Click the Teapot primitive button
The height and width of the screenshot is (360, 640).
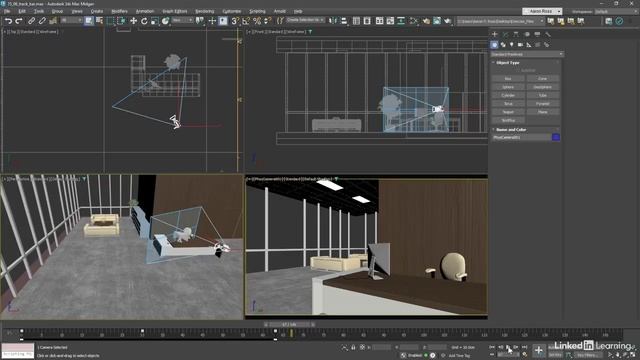click(x=508, y=112)
